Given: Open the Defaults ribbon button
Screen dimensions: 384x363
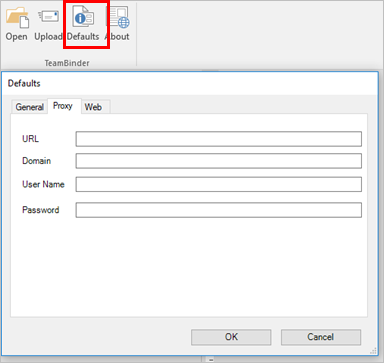Looking at the screenshot, I should click(83, 24).
